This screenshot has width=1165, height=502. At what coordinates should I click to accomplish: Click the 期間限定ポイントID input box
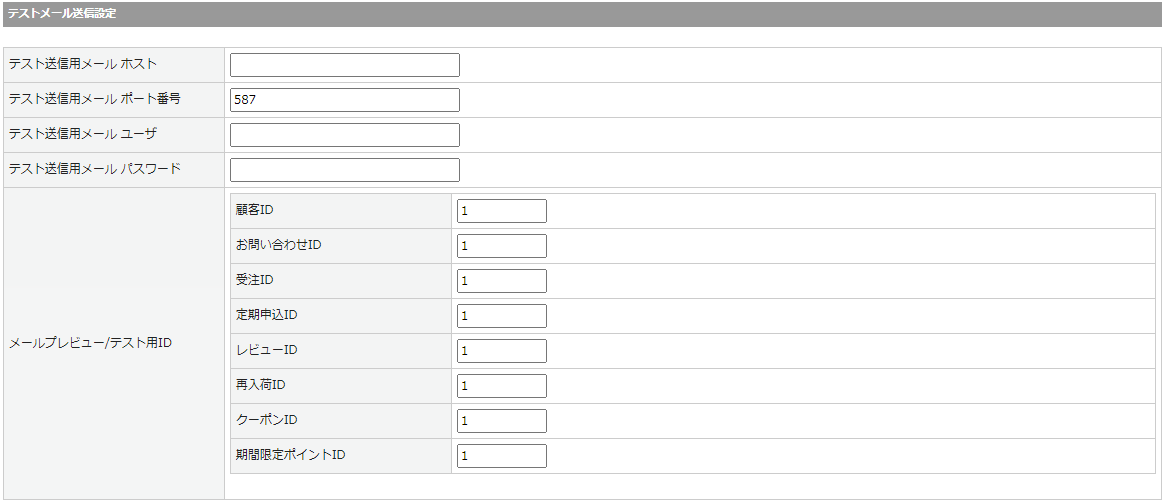[501, 456]
